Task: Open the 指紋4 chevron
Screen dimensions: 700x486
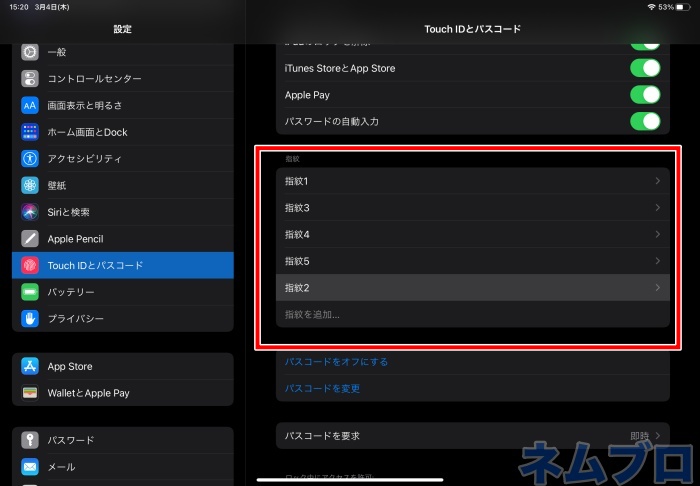Action: tap(658, 234)
